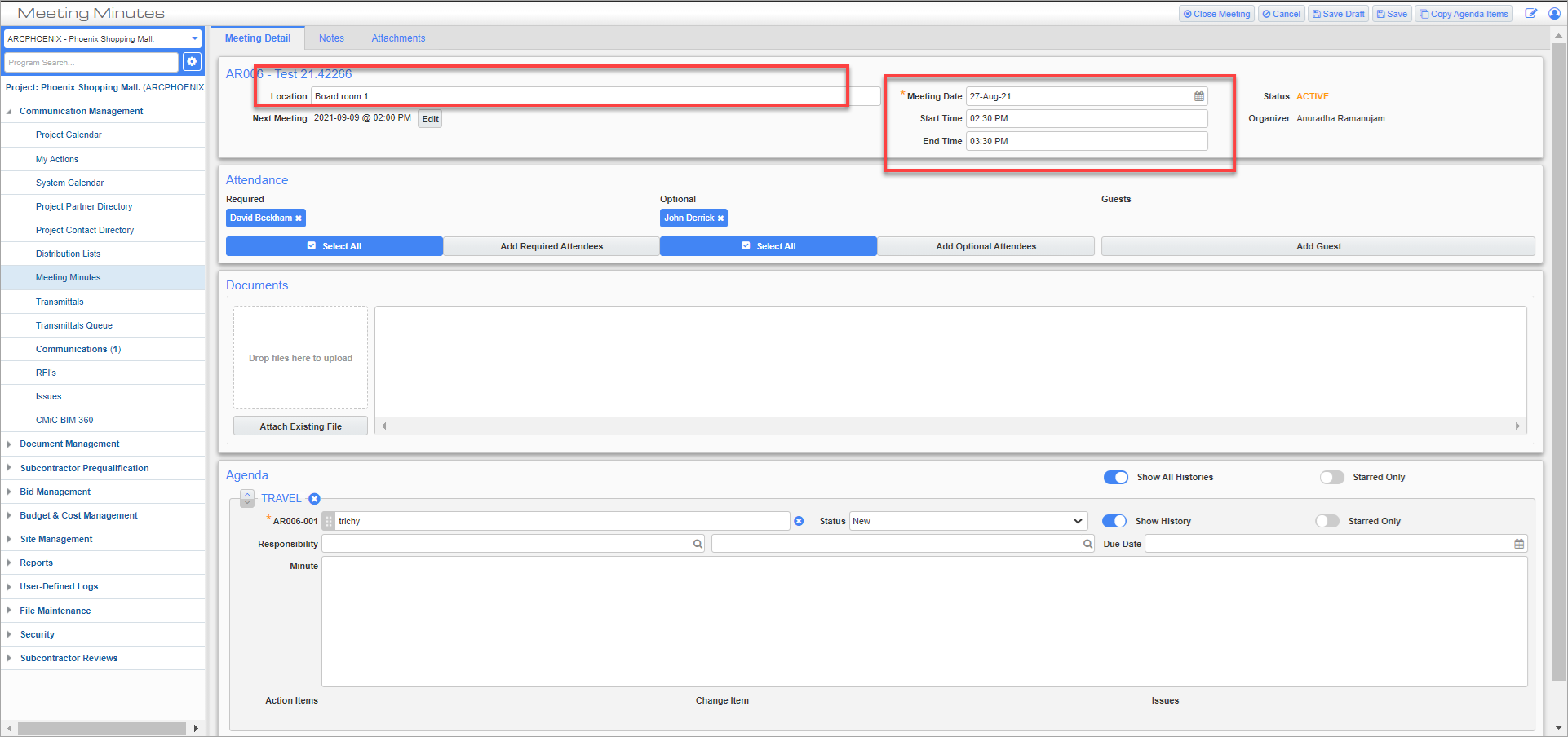Screen dimensions: 1568x737
Task: Remove David Beckham from required attendees
Action: [x=299, y=218]
